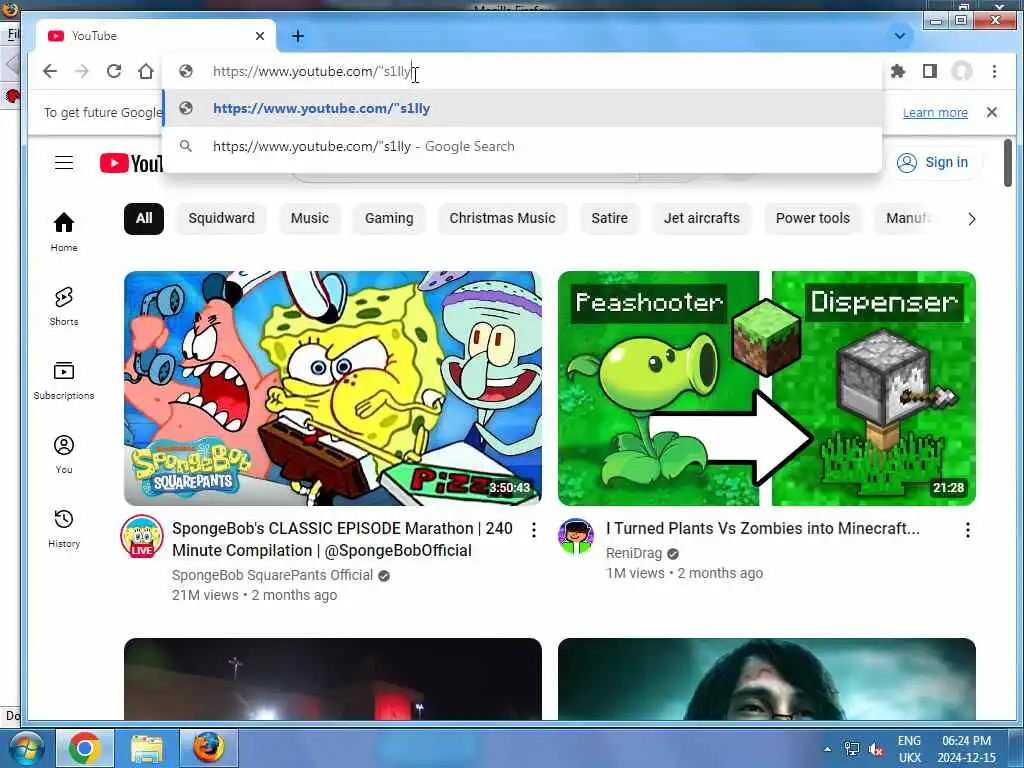The image size is (1024, 768).
Task: Open the Chrome extensions puzzle icon
Action: 898,71
